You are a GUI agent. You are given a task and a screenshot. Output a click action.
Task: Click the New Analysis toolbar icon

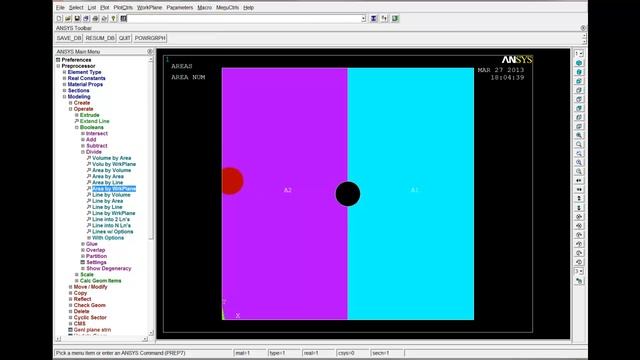(x=59, y=18)
